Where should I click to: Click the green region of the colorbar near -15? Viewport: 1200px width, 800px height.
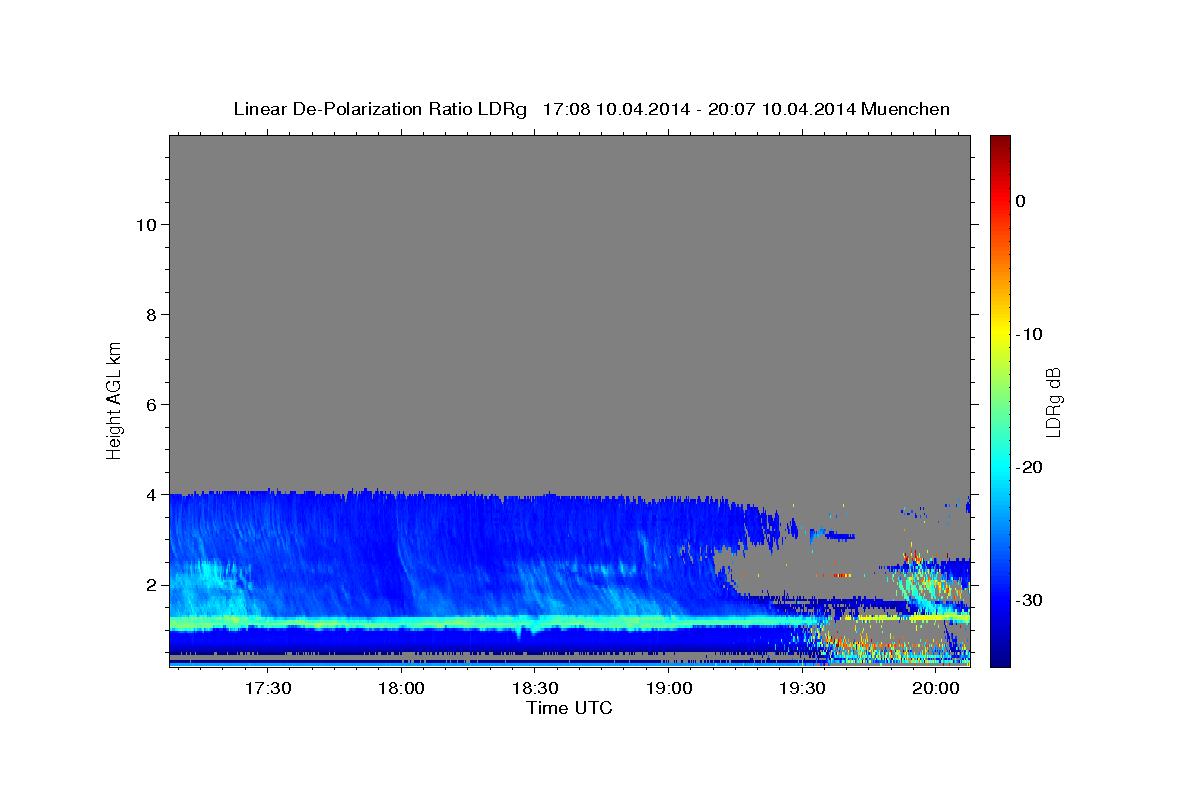point(1000,400)
